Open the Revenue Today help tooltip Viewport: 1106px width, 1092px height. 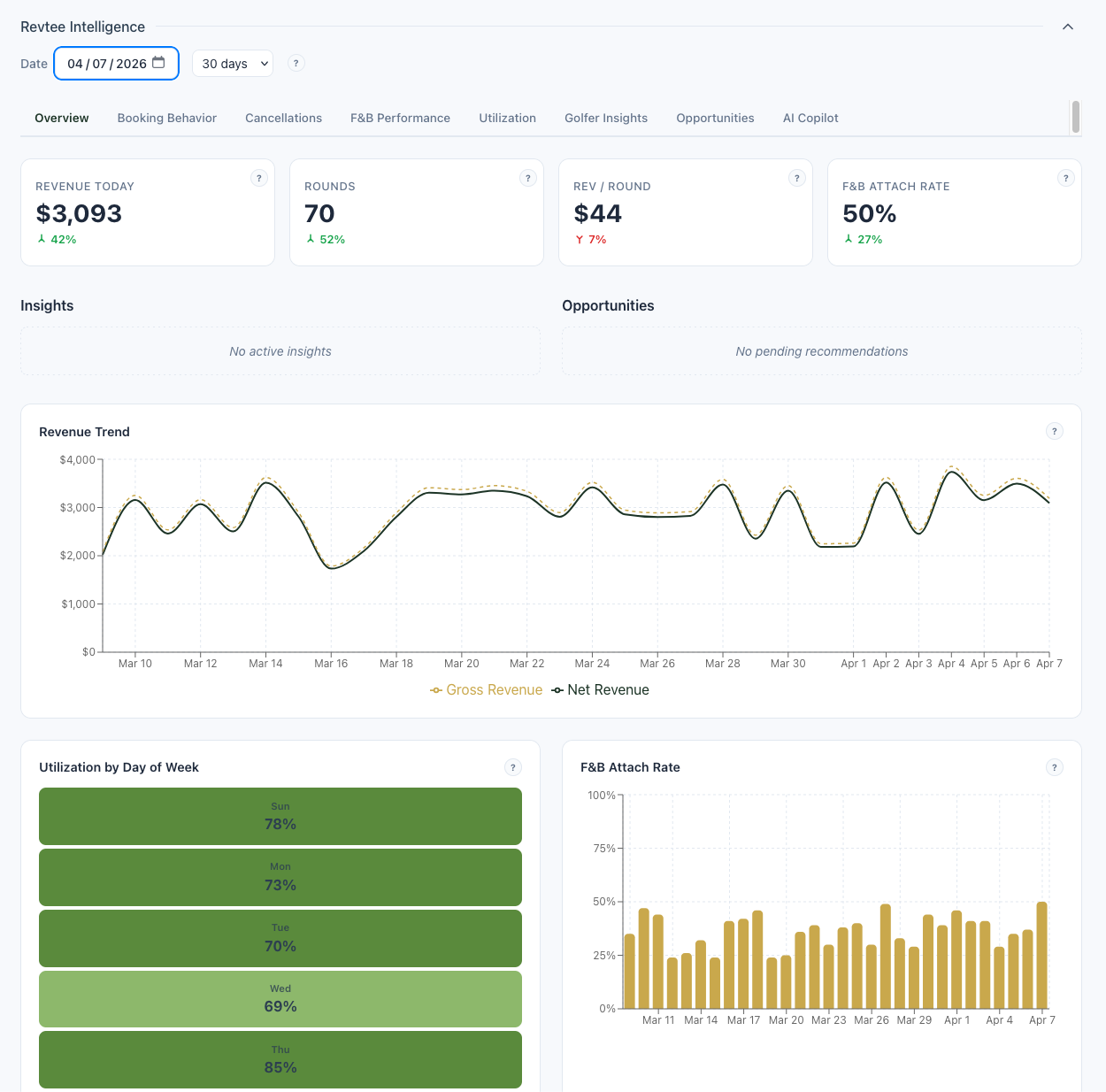pyautogui.click(x=258, y=178)
